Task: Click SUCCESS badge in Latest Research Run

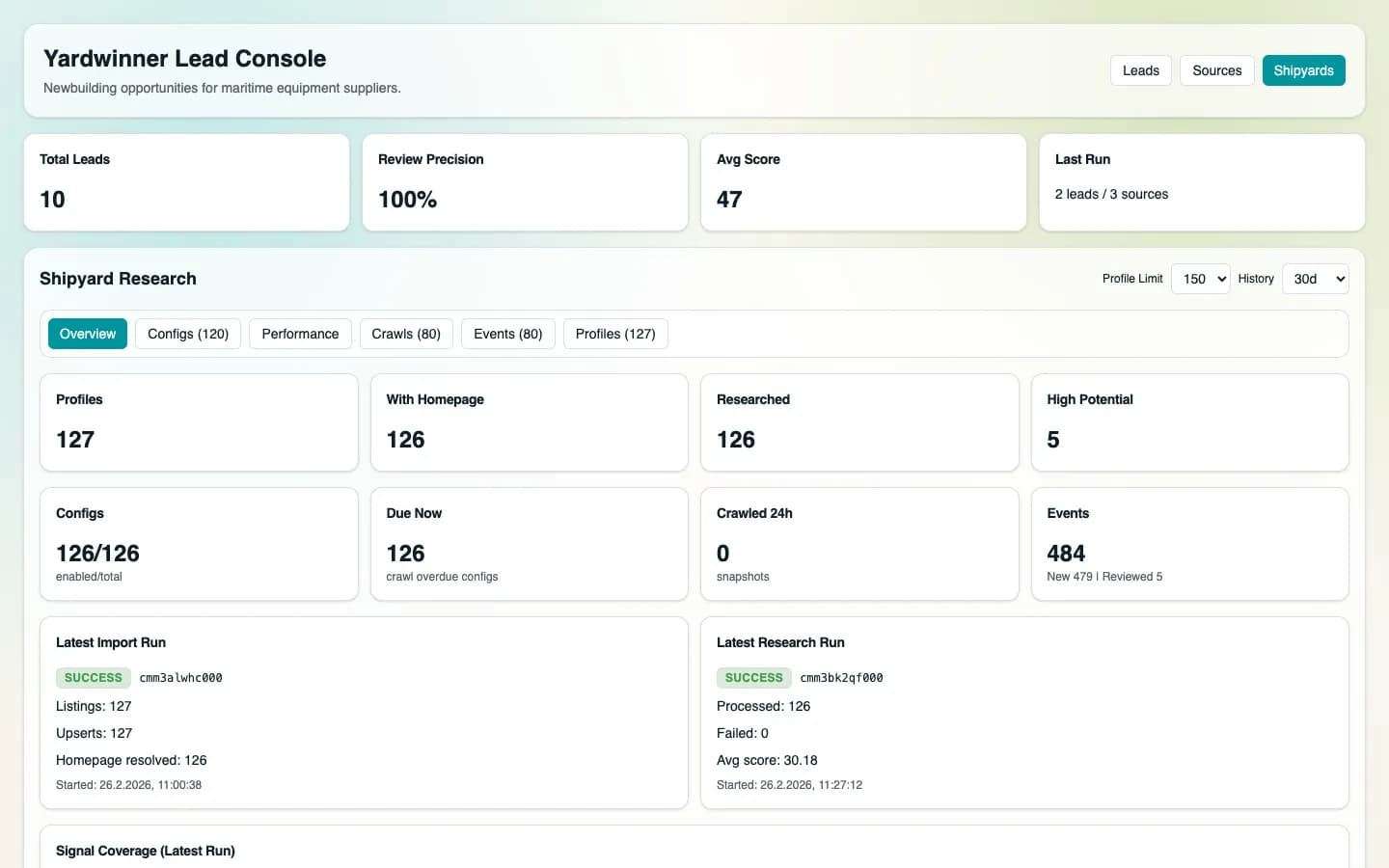Action: pos(753,678)
